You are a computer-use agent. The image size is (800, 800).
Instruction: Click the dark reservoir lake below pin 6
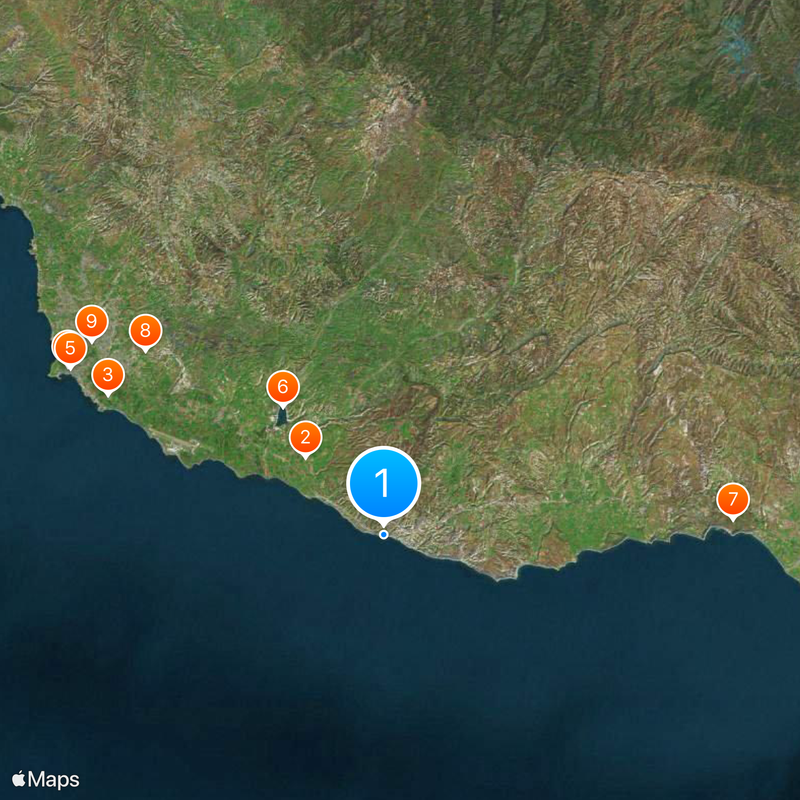(x=282, y=417)
